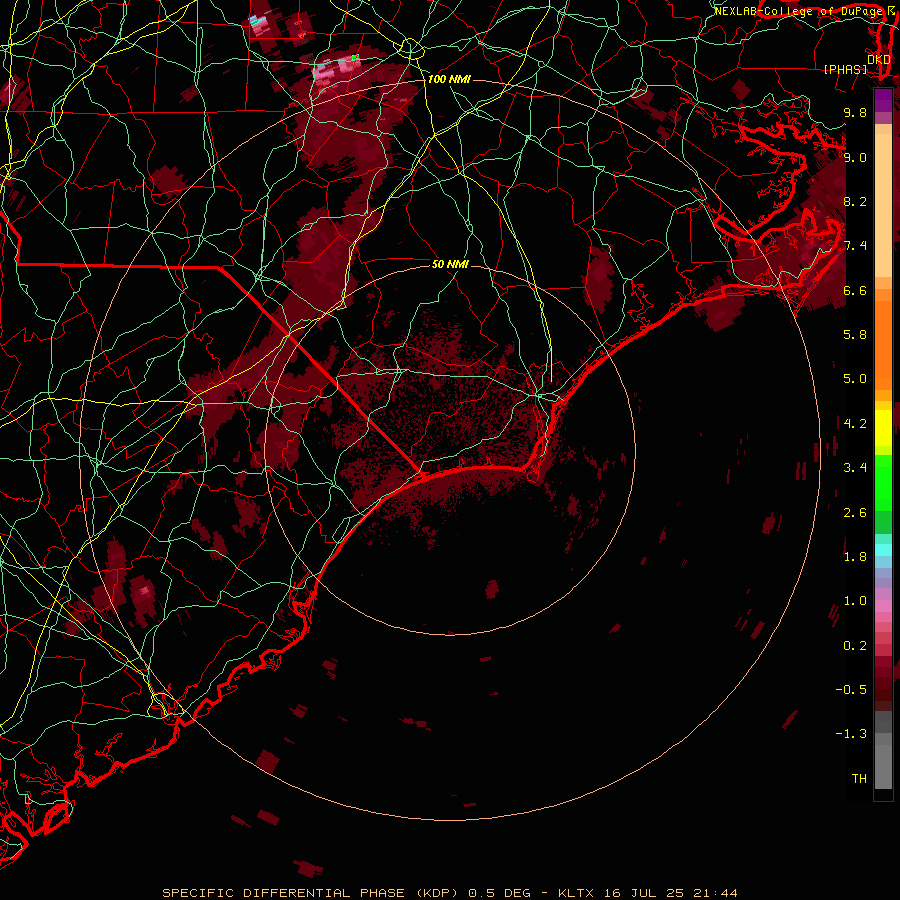Screen dimensions: 900x900
Task: Click the -0.5 value on color scale
Action: click(x=851, y=690)
